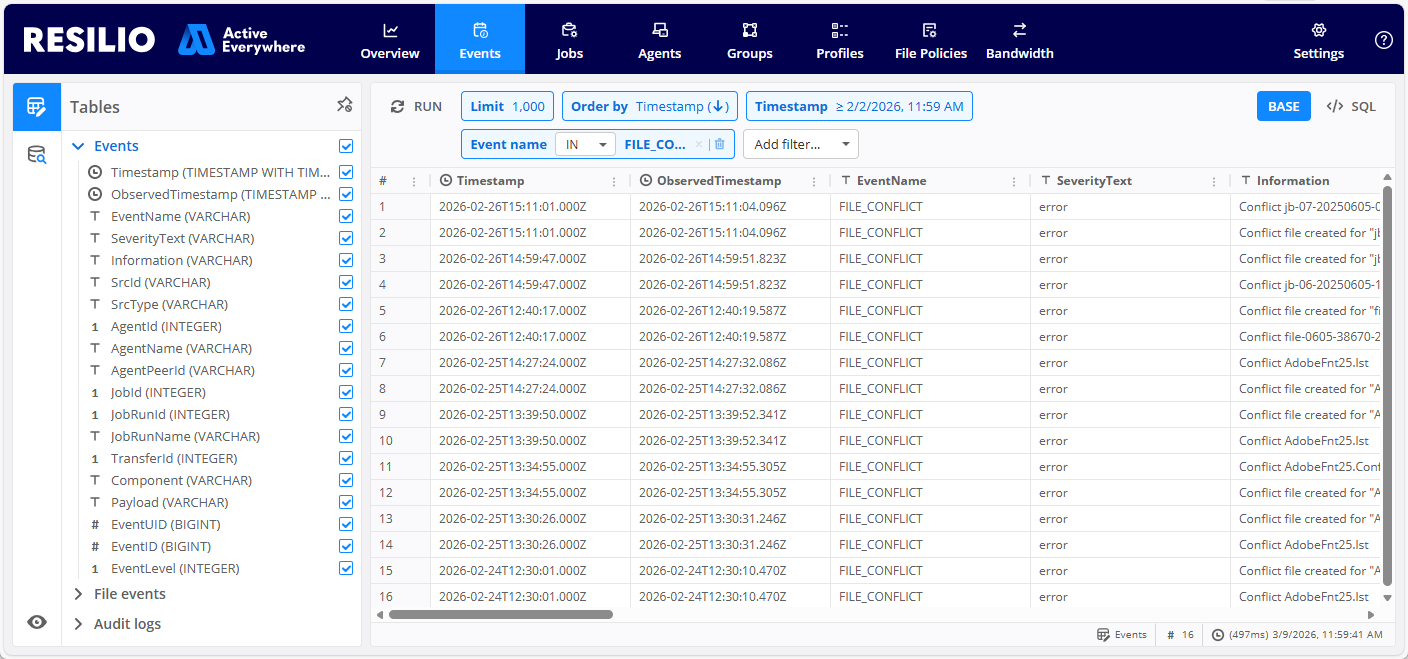Screen dimensions: 1408x659
Task: Toggle the SeverityText column checkbox
Action: pos(346,238)
